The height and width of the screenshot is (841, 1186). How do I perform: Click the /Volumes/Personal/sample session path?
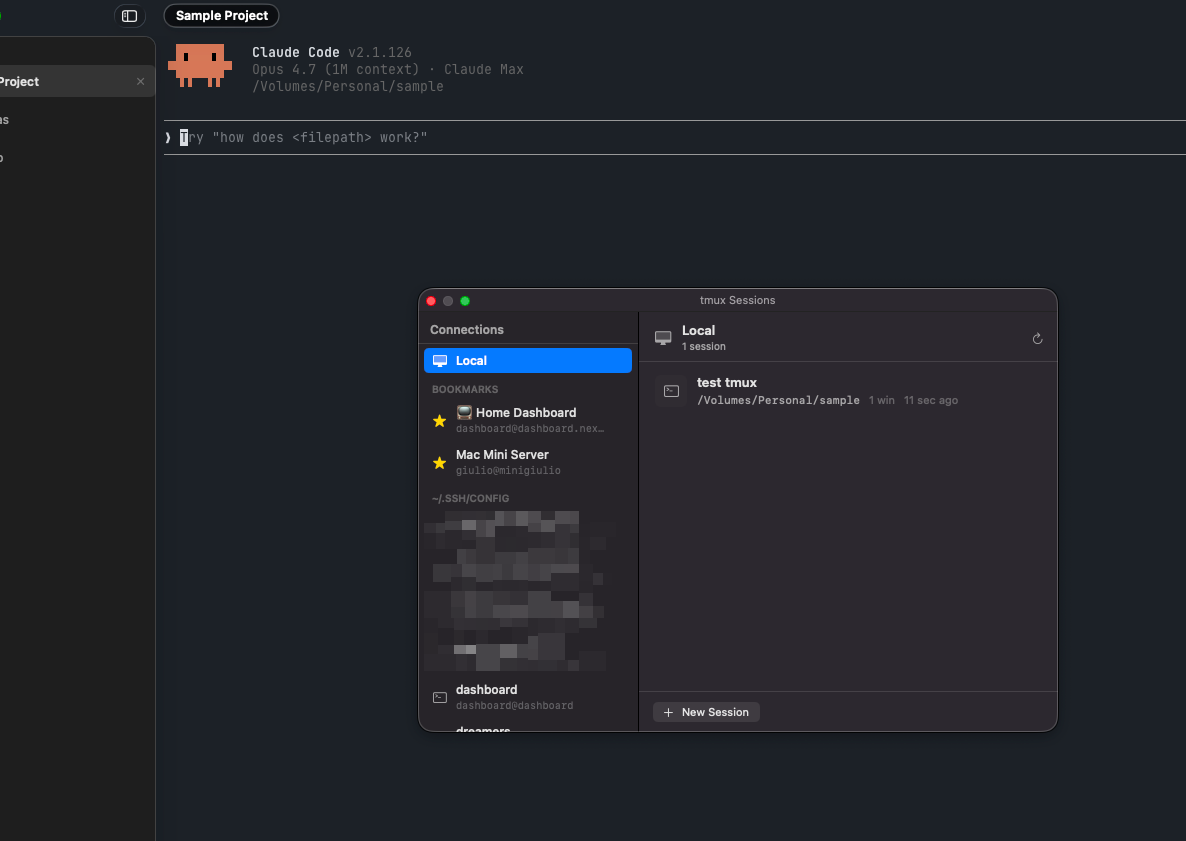pos(778,400)
